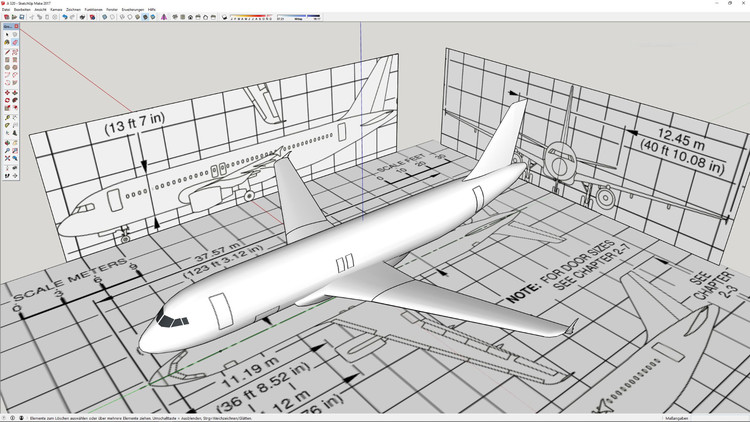Toggle the Back Edges style
The height and width of the screenshot is (422, 750).
(x=112, y=17)
